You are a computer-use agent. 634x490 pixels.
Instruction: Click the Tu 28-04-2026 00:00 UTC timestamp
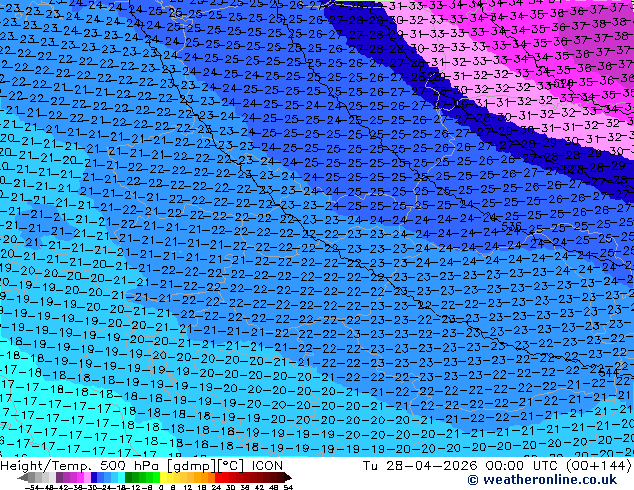click(461, 466)
